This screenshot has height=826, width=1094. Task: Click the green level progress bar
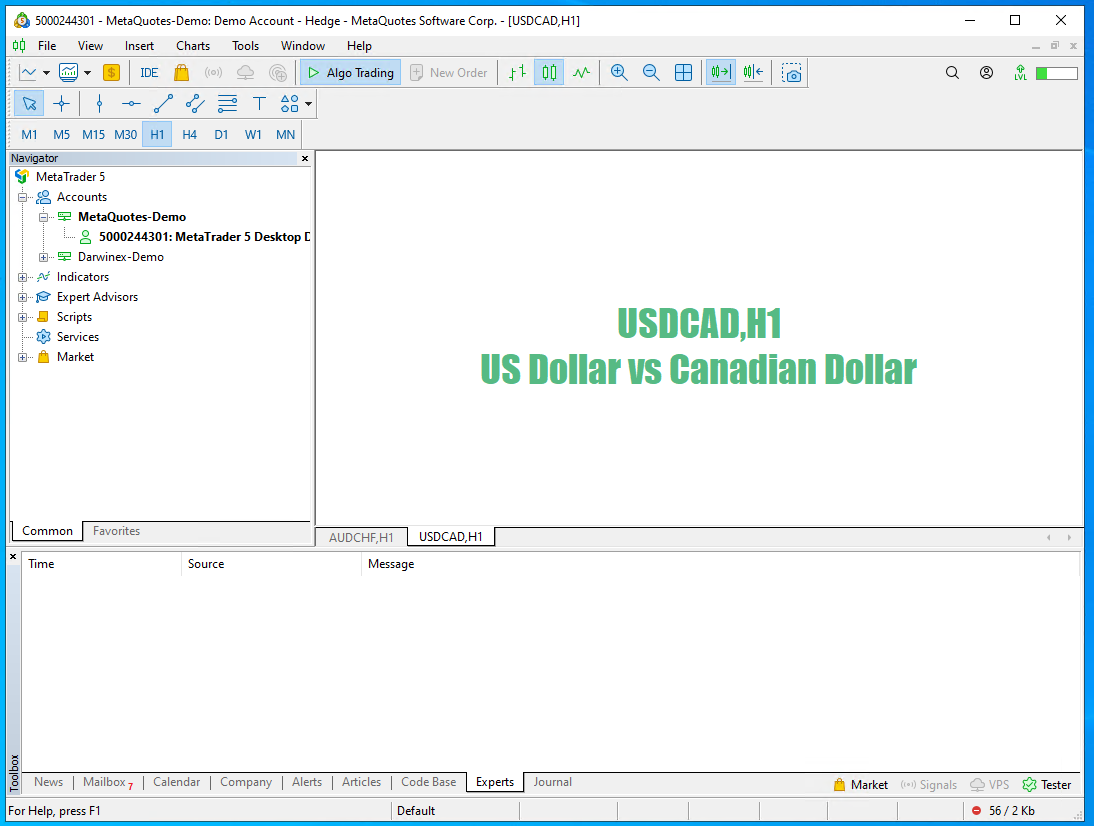(x=1056, y=73)
